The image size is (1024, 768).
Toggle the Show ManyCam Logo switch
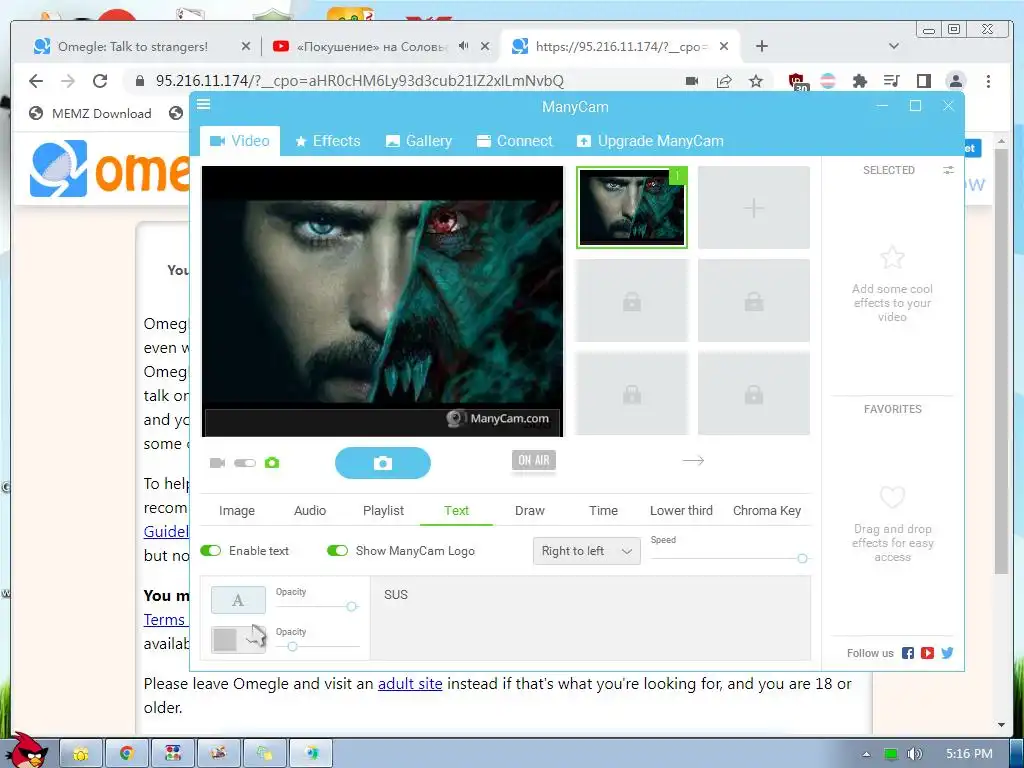[x=337, y=551]
